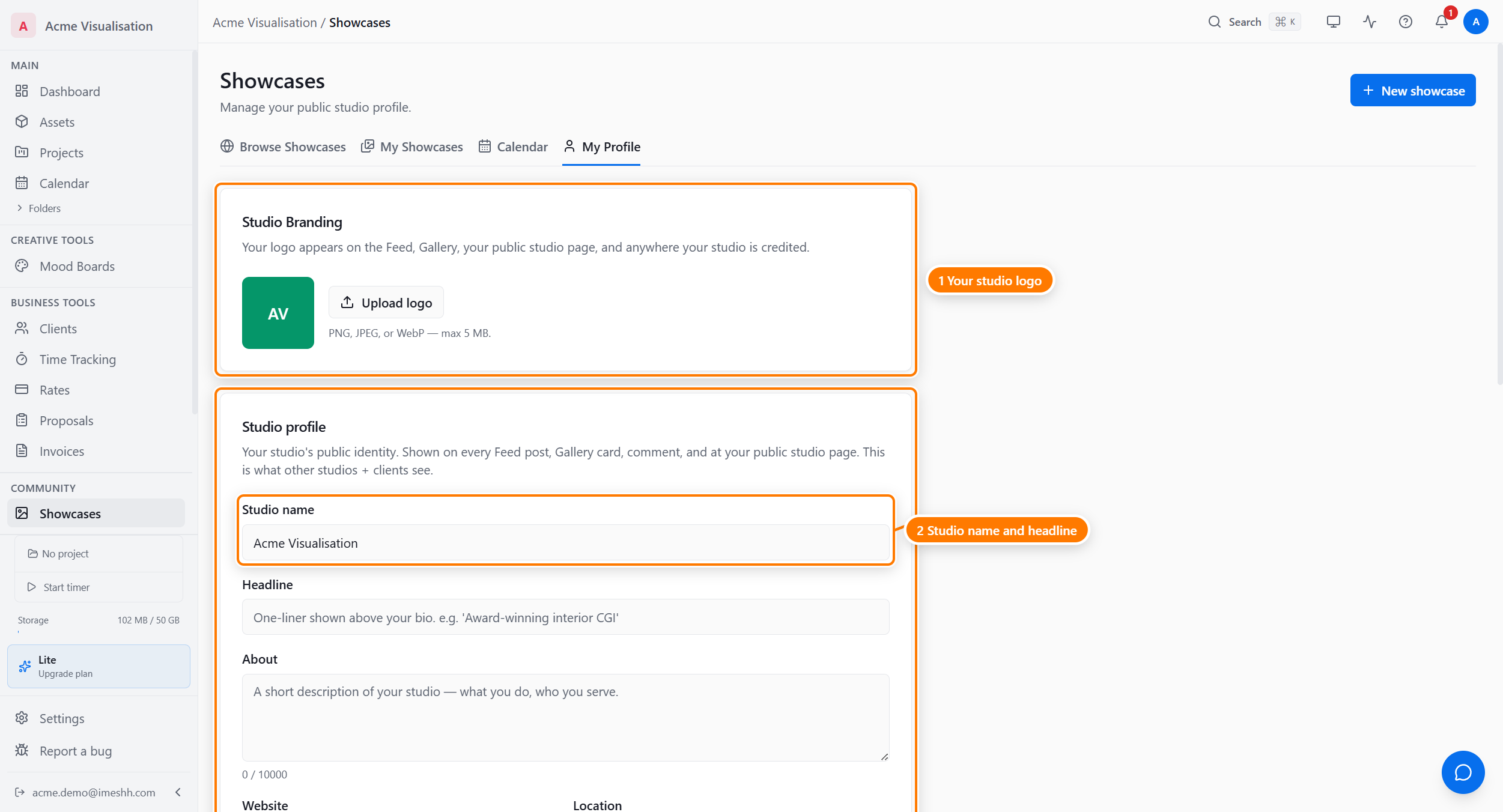Focus the About textarea
The height and width of the screenshot is (812, 1503).
(x=566, y=718)
